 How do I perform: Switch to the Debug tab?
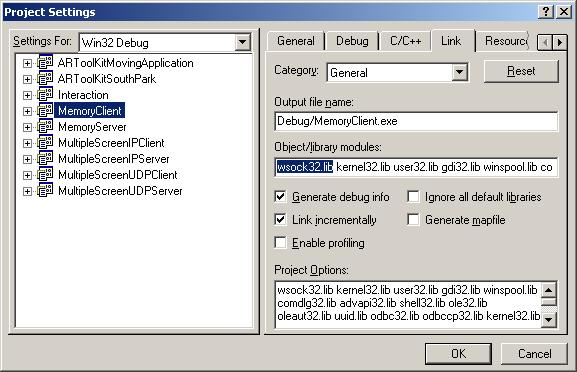click(x=352, y=41)
